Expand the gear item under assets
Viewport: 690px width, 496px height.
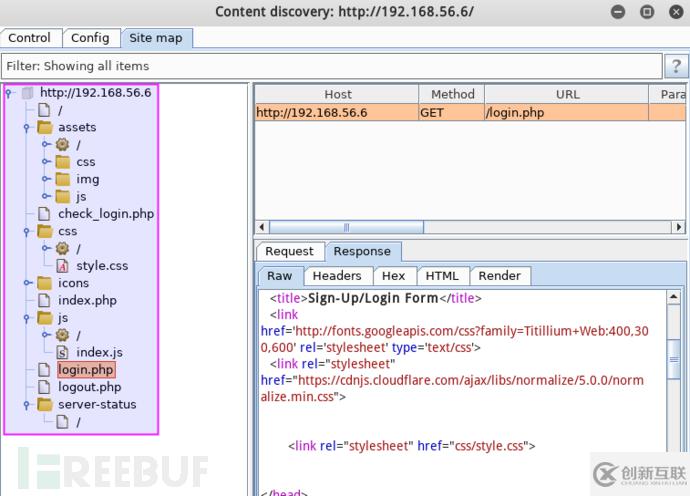(x=46, y=144)
